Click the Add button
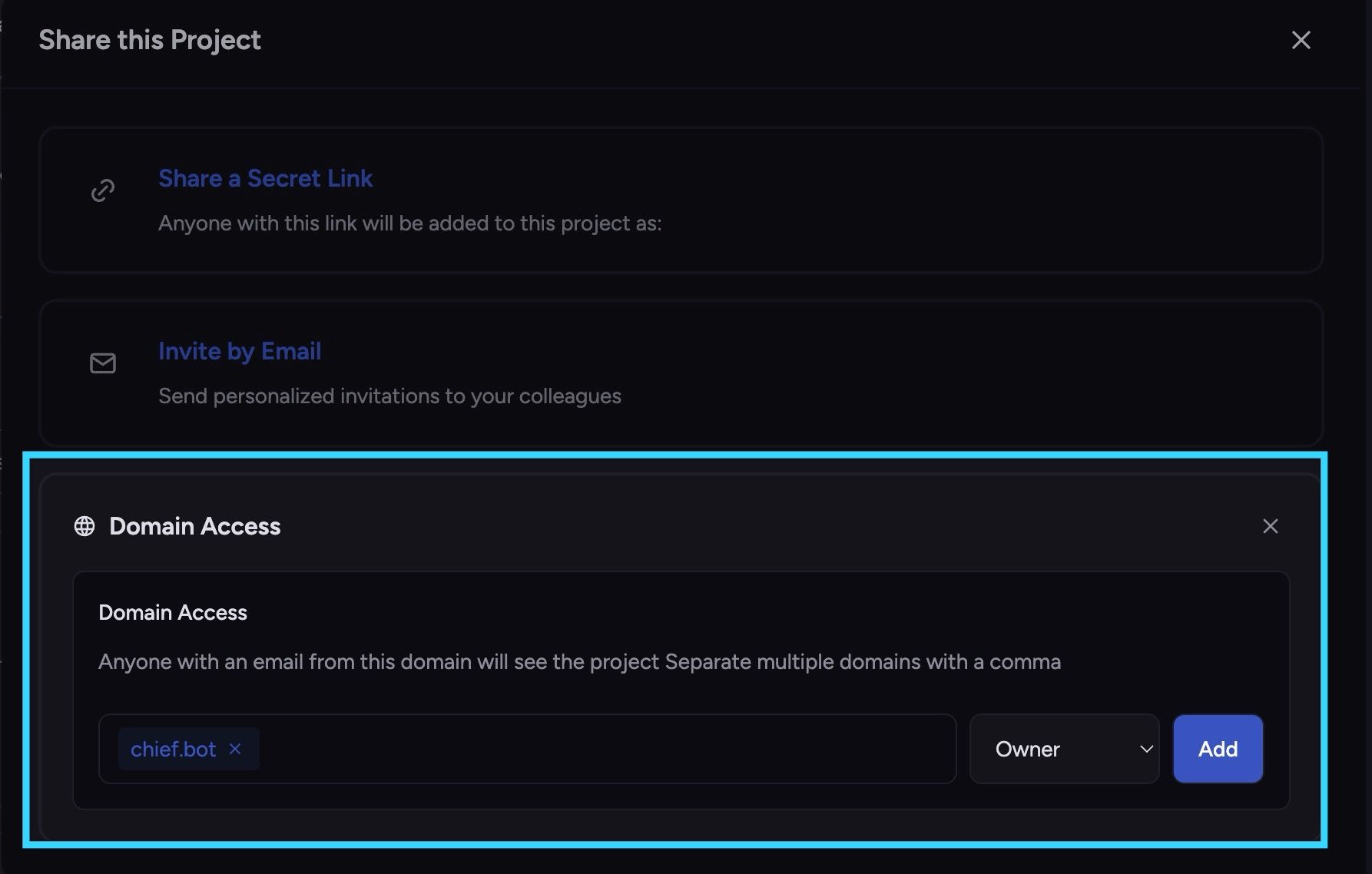The width and height of the screenshot is (1372, 874). pos(1218,749)
